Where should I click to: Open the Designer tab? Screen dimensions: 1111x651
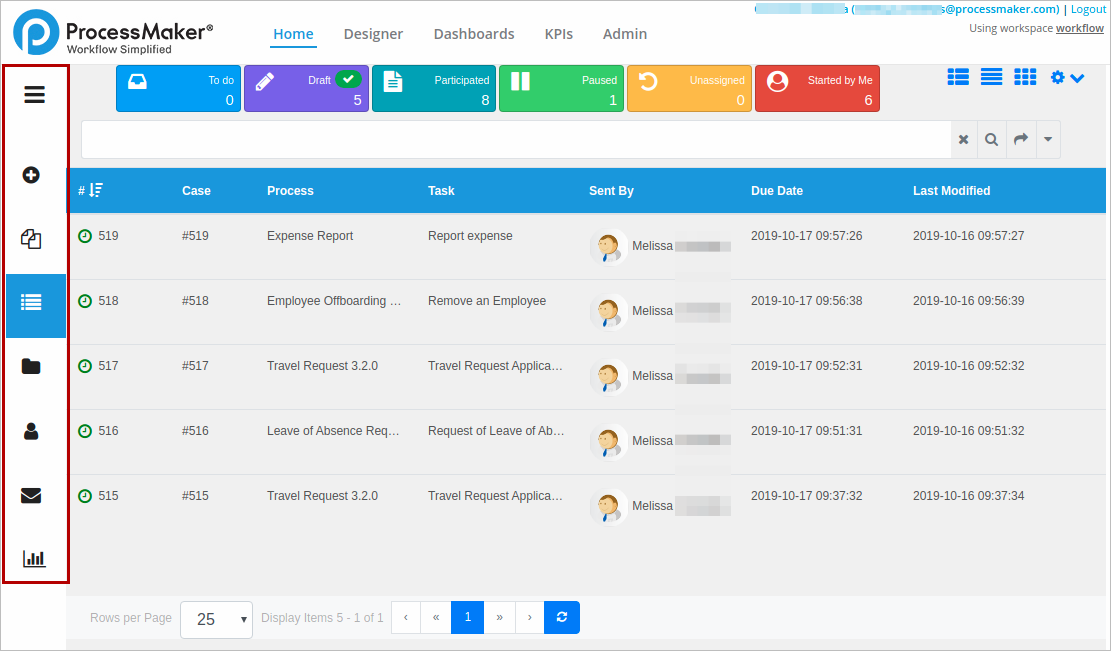(x=373, y=34)
